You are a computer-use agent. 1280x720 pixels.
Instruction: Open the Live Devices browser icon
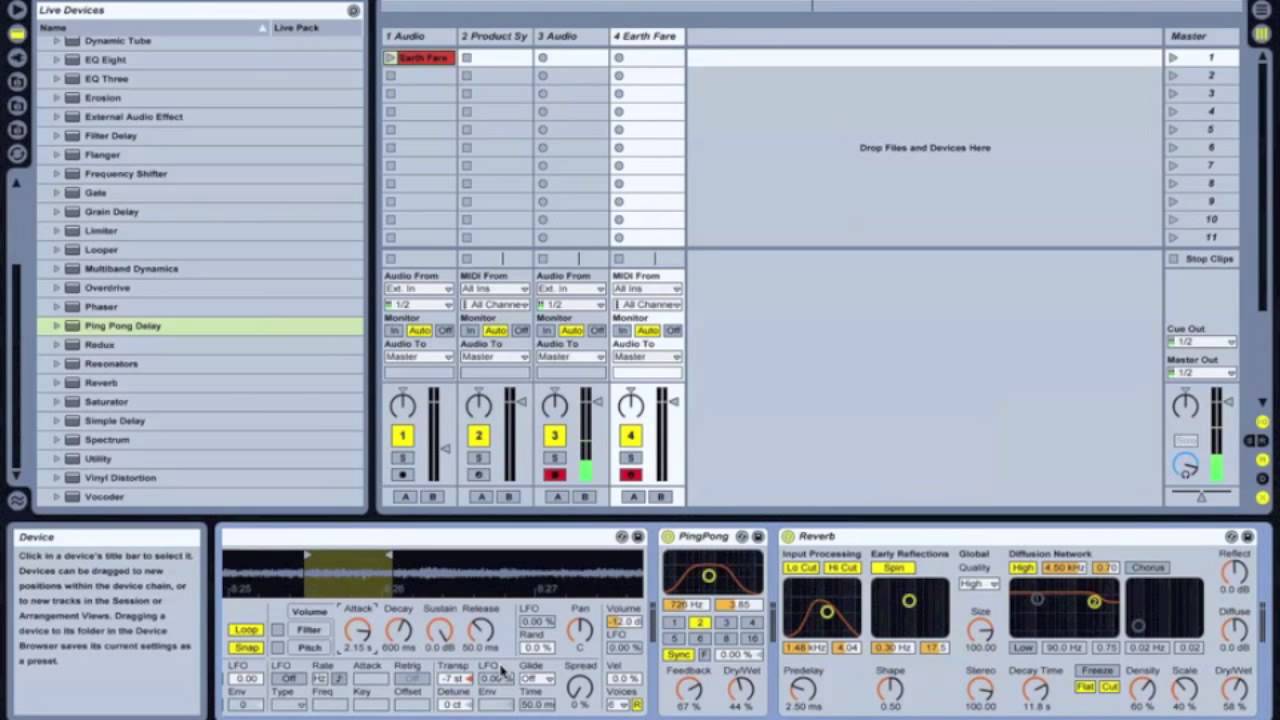(17, 34)
